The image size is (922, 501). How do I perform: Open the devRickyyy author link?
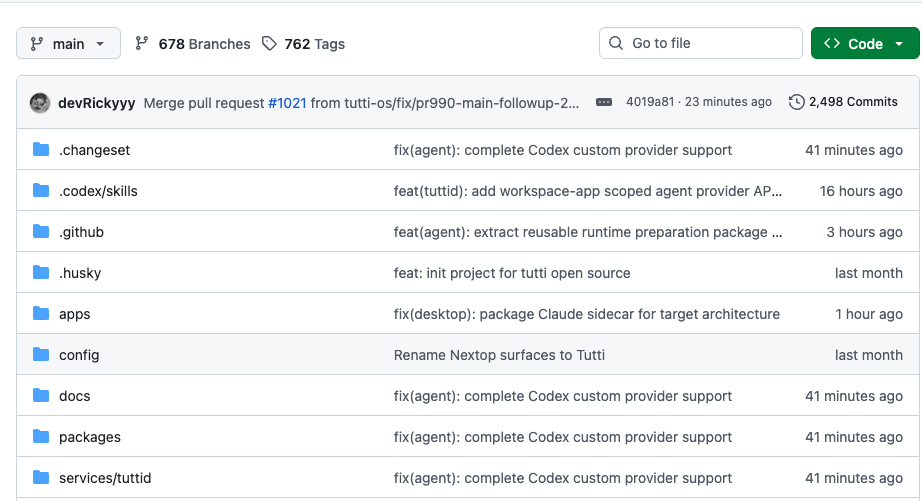[97, 103]
